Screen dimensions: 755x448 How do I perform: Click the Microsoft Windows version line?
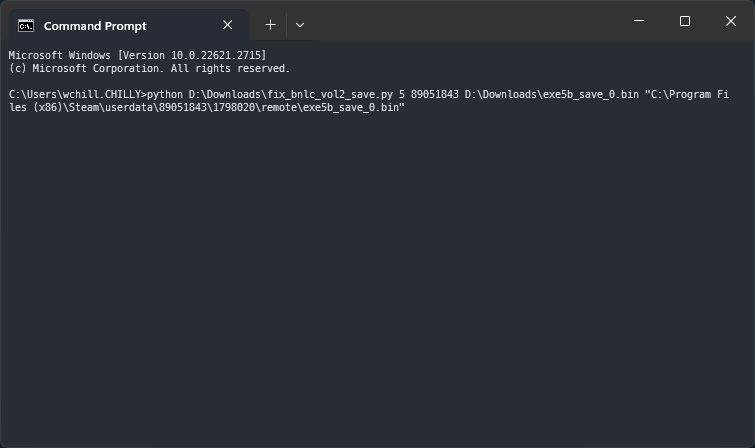click(137, 54)
